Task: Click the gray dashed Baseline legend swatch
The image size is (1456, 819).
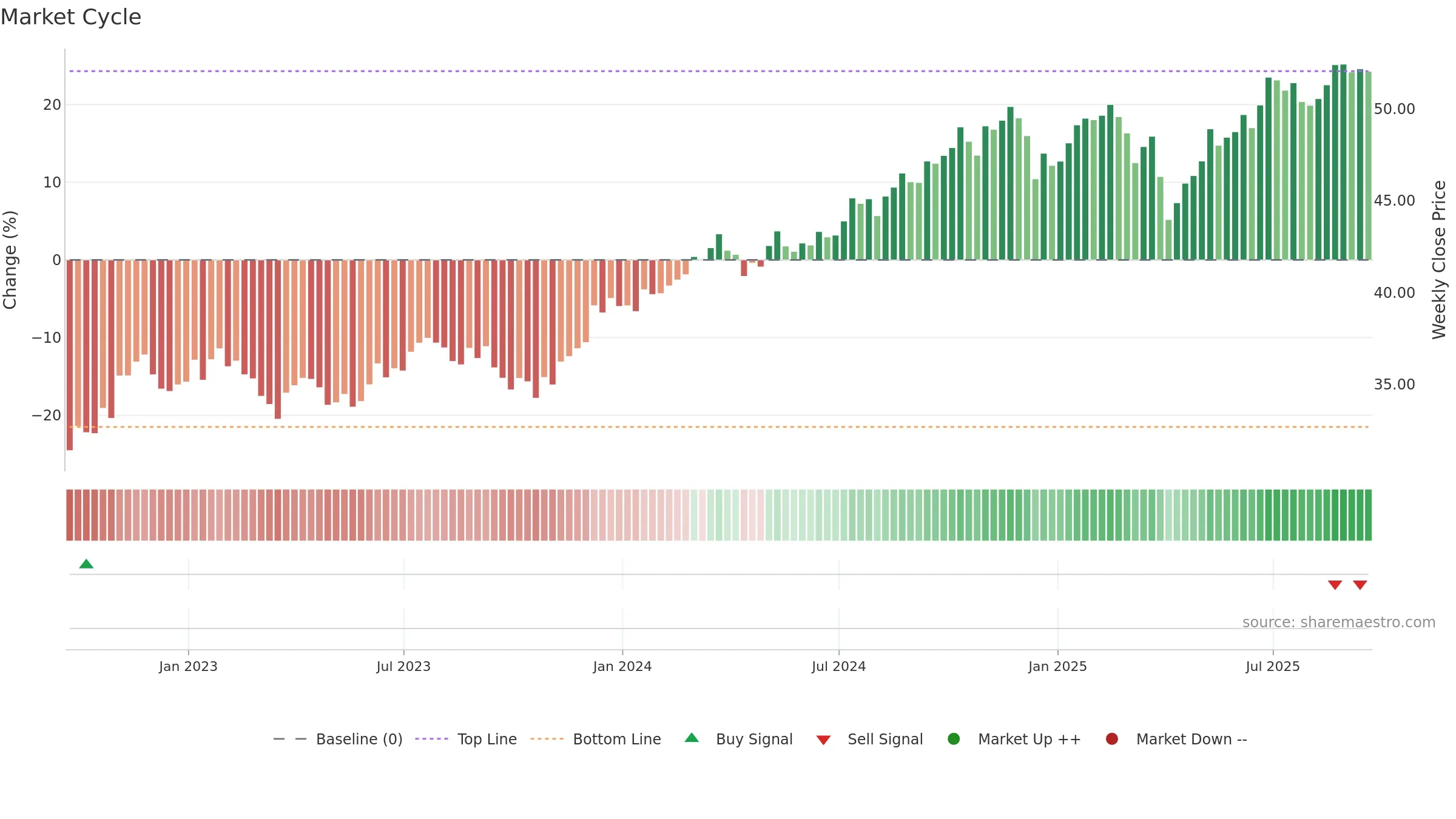Action: [x=290, y=739]
